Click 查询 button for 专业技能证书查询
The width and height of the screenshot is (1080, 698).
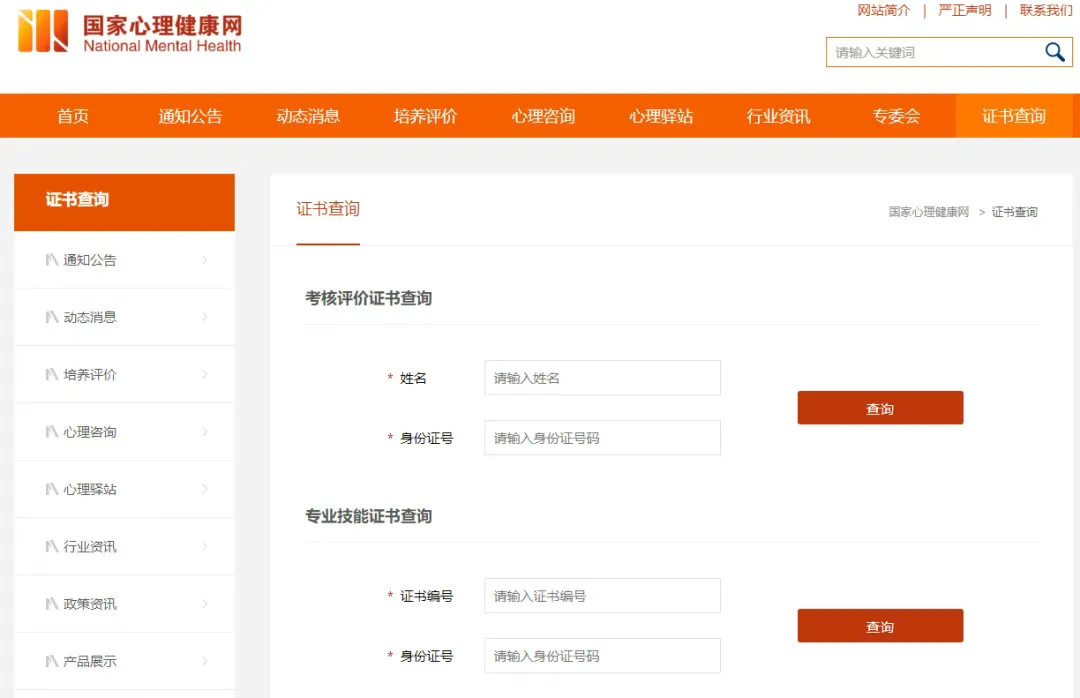click(x=880, y=626)
